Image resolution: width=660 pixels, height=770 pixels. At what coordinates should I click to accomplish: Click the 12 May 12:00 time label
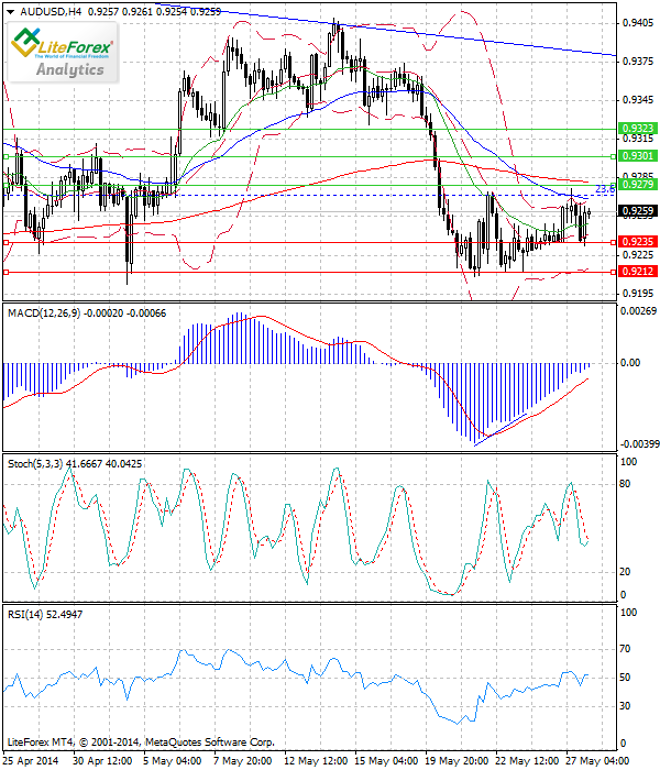pyautogui.click(x=316, y=761)
